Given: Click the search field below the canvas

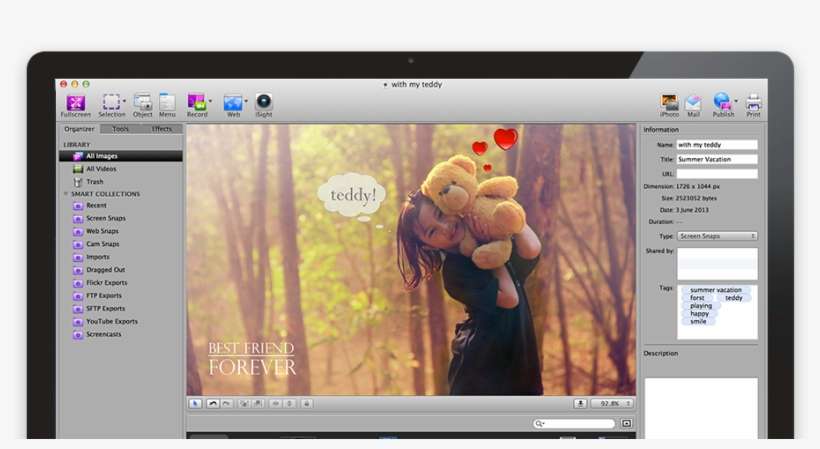Looking at the screenshot, I should click(x=574, y=423).
